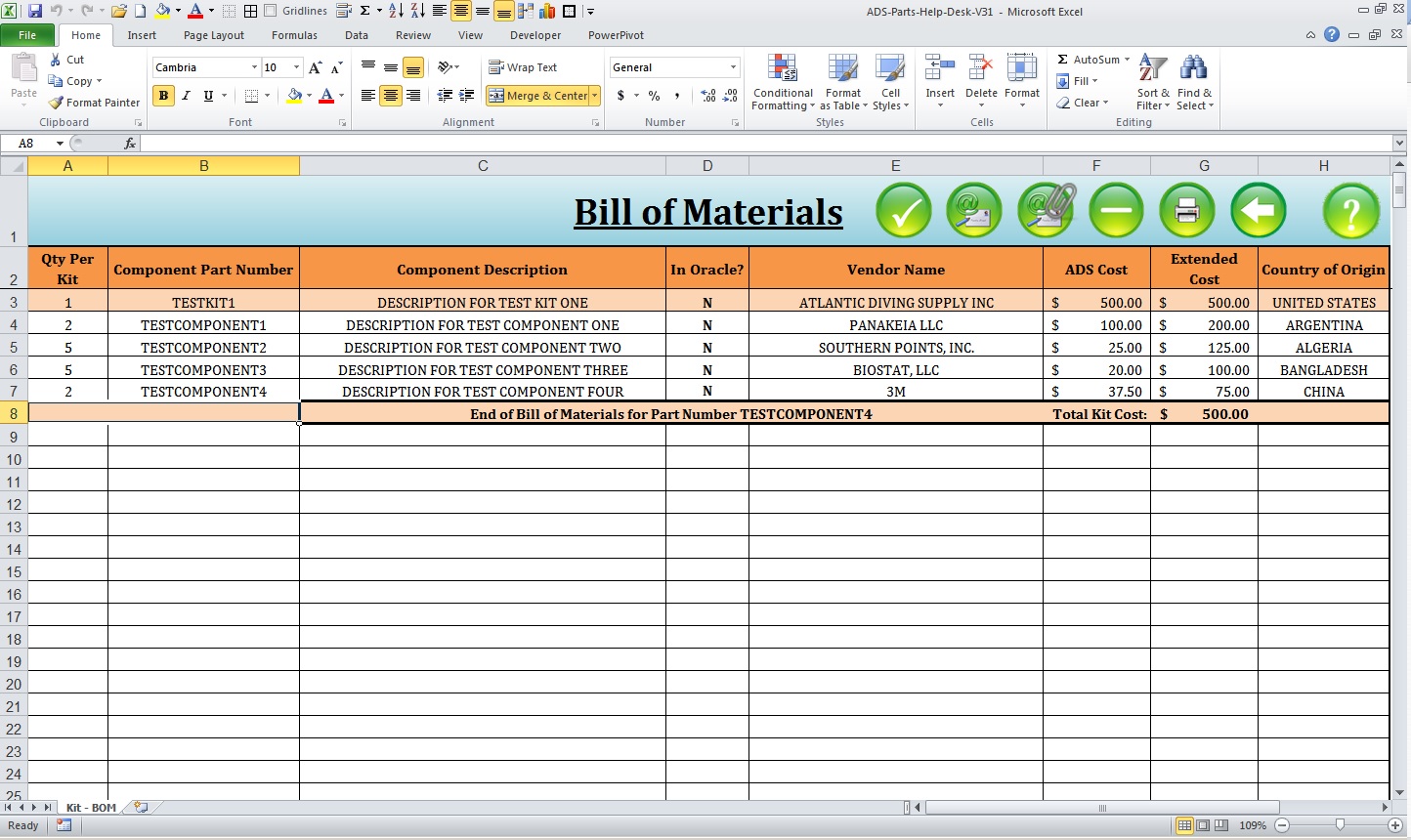The width and height of the screenshot is (1411, 840).
Task: Click the green back arrow button
Action: 1259,210
